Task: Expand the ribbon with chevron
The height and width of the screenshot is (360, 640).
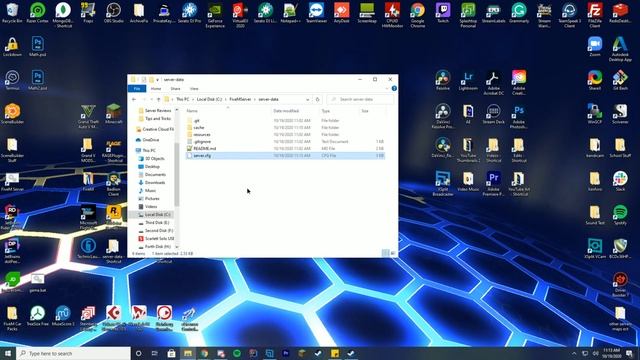Action: point(387,89)
